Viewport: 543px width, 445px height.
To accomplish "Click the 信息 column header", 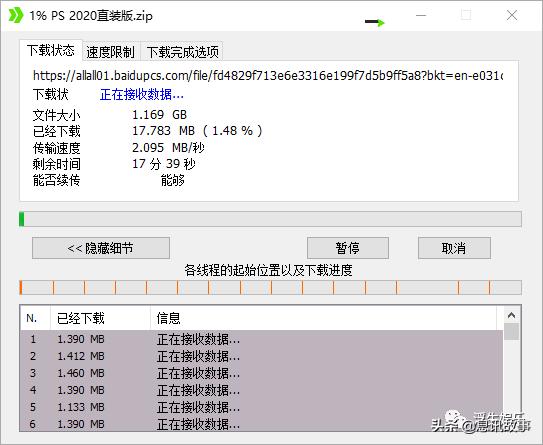I will pos(326,318).
